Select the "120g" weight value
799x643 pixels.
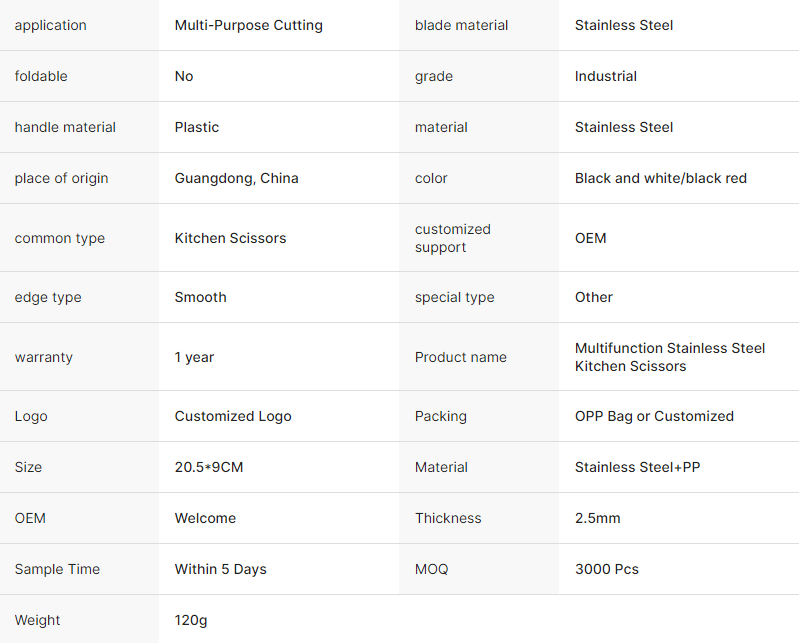[191, 620]
